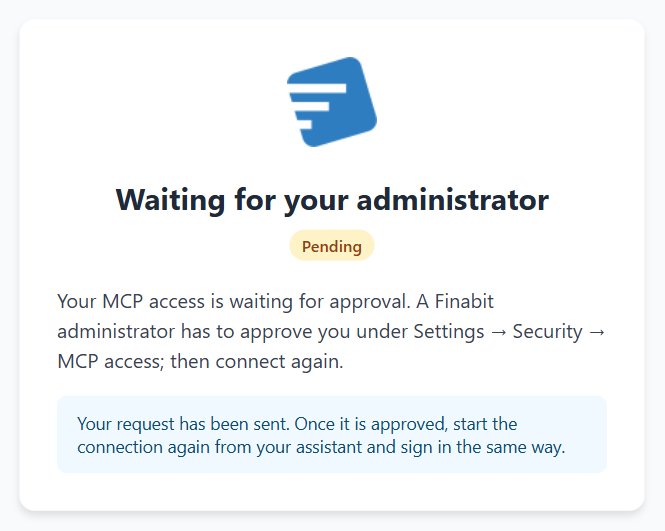Click the word 'Waiting' in the heading
The width and height of the screenshot is (665, 531).
(x=170, y=200)
